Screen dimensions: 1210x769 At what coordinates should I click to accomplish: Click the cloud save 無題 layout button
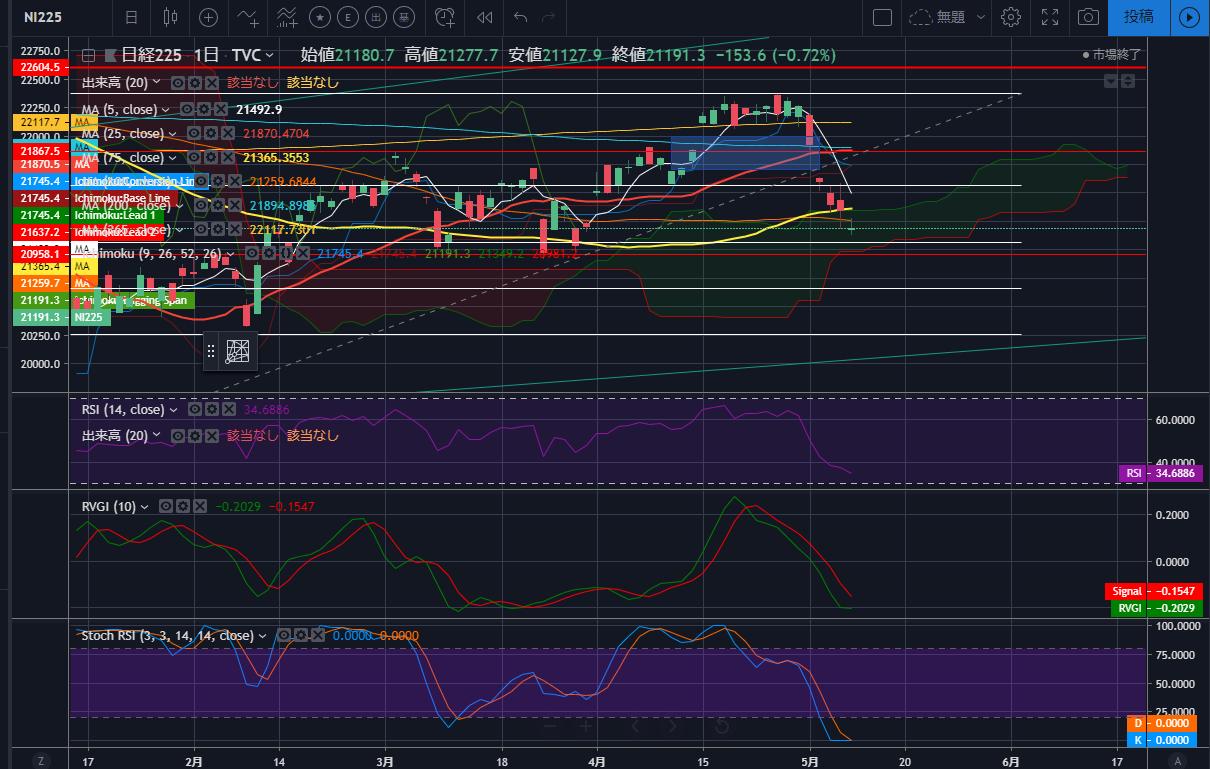(937, 17)
